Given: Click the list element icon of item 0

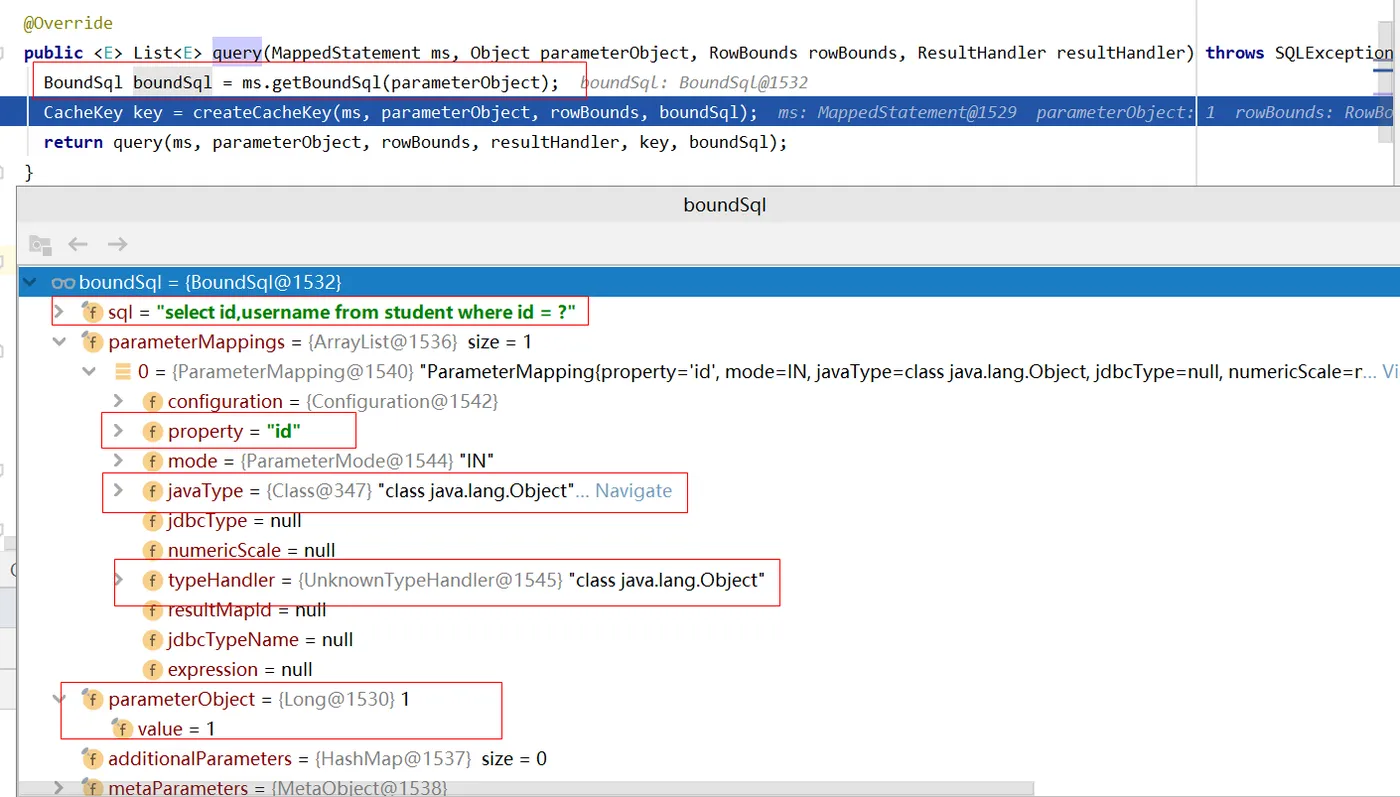Looking at the screenshot, I should tap(123, 372).
